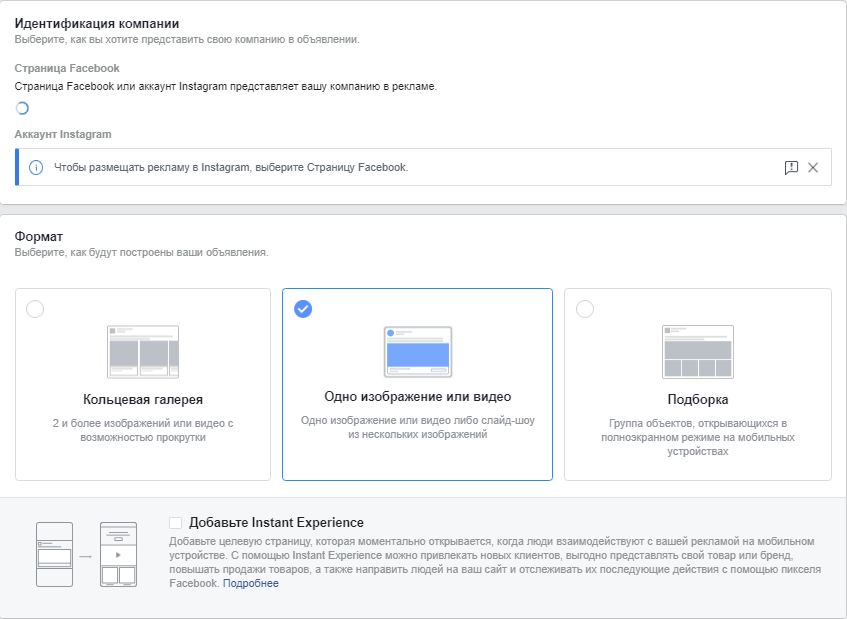This screenshot has height=619, width=847.
Task: Open the Подробнее link
Action: [x=251, y=583]
